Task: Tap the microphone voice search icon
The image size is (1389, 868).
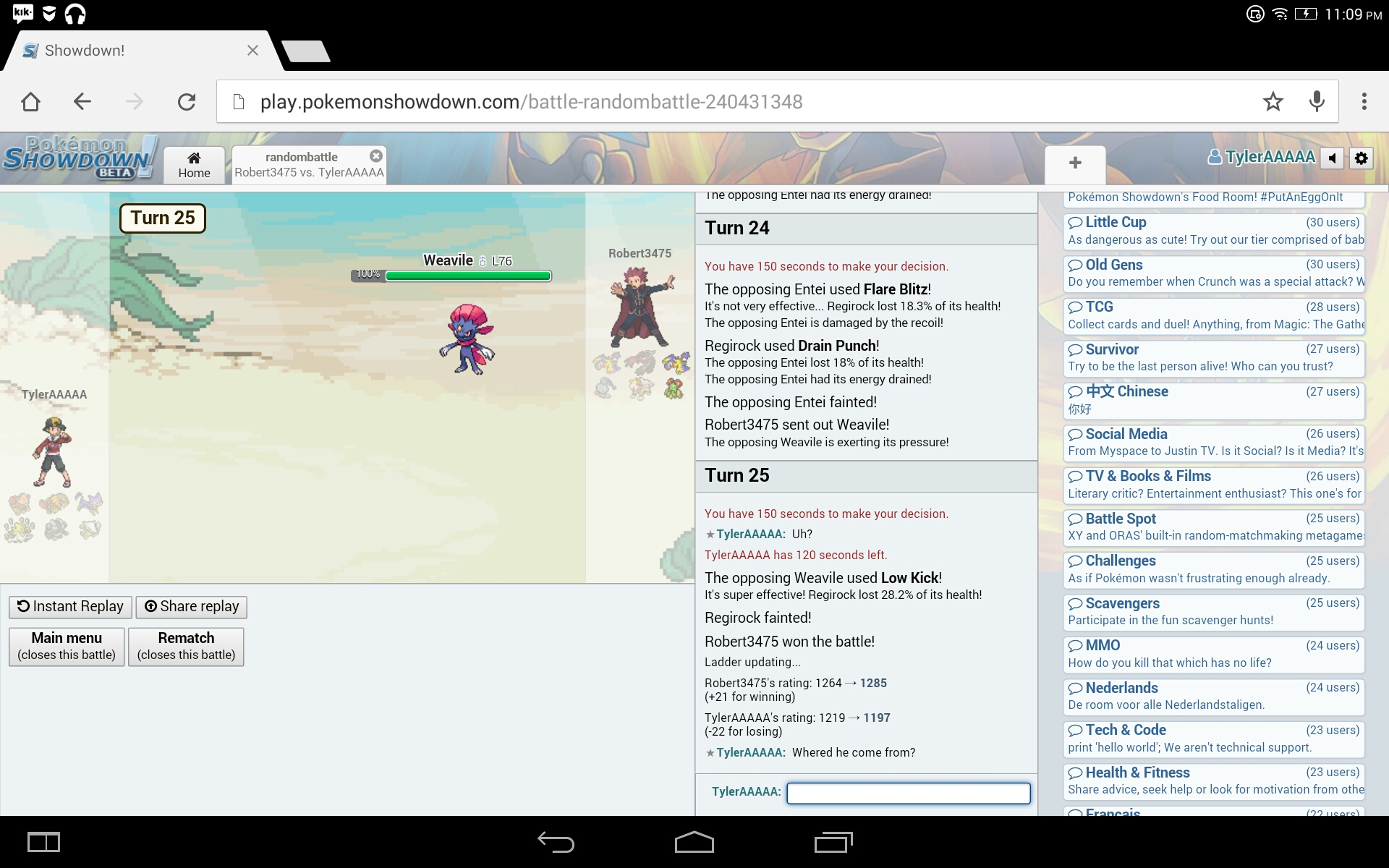Action: [1317, 102]
